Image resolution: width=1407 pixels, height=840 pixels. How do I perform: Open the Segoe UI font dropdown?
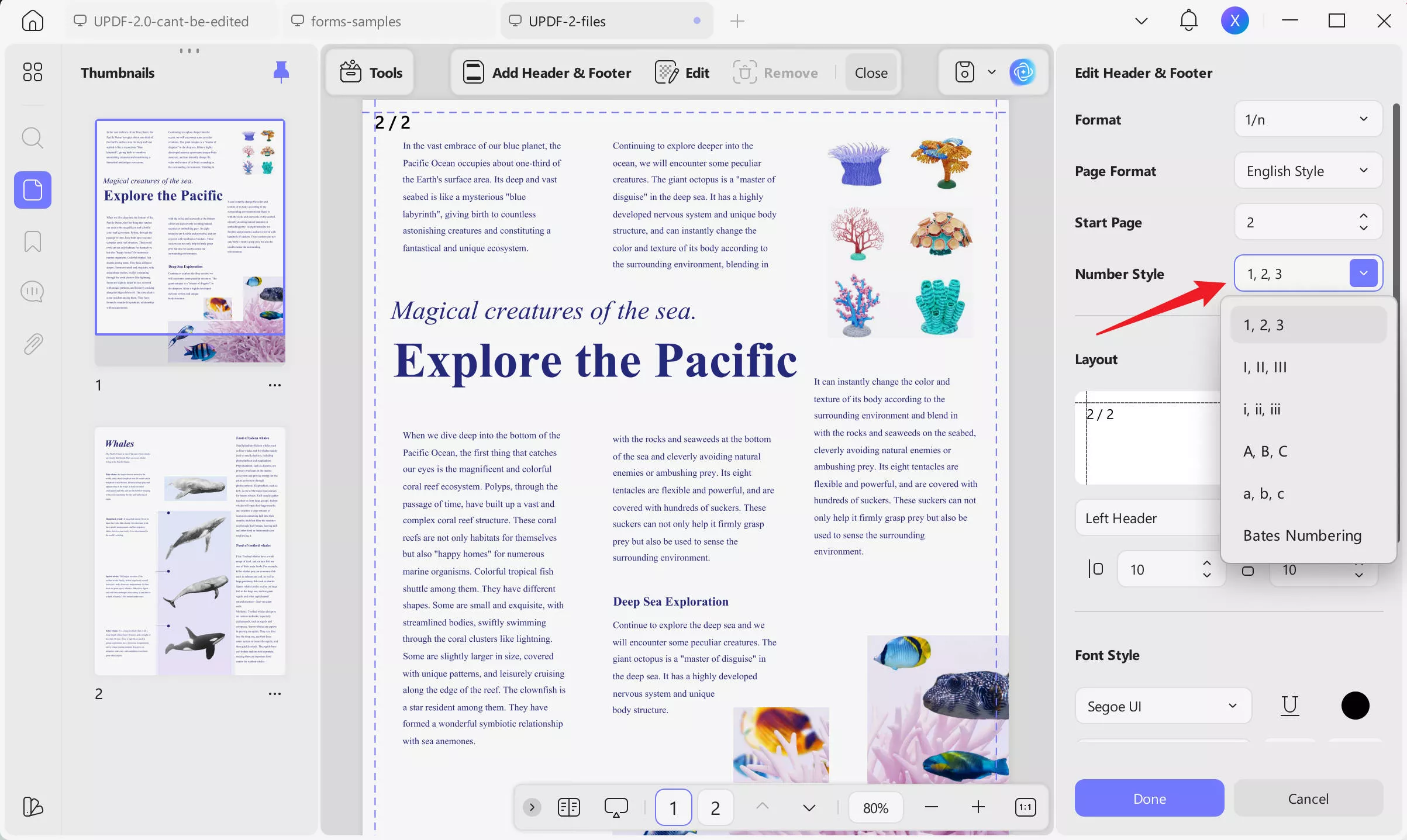tap(1162, 706)
